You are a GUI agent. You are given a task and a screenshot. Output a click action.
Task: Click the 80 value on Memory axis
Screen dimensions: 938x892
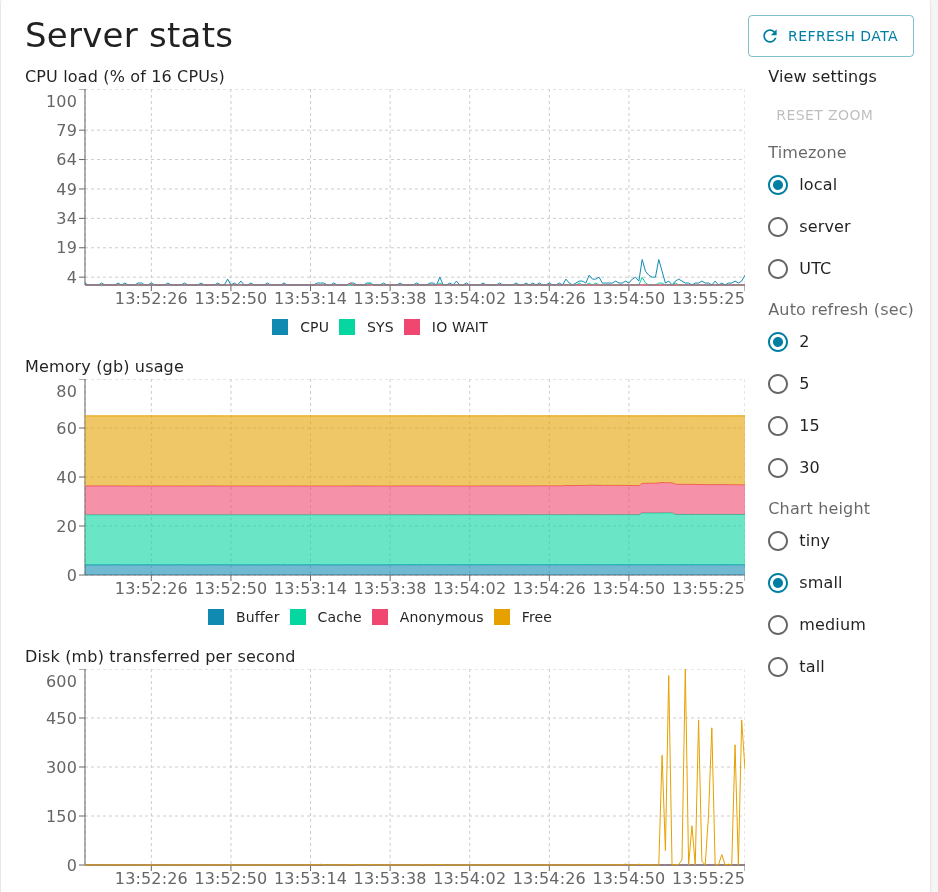[x=66, y=391]
